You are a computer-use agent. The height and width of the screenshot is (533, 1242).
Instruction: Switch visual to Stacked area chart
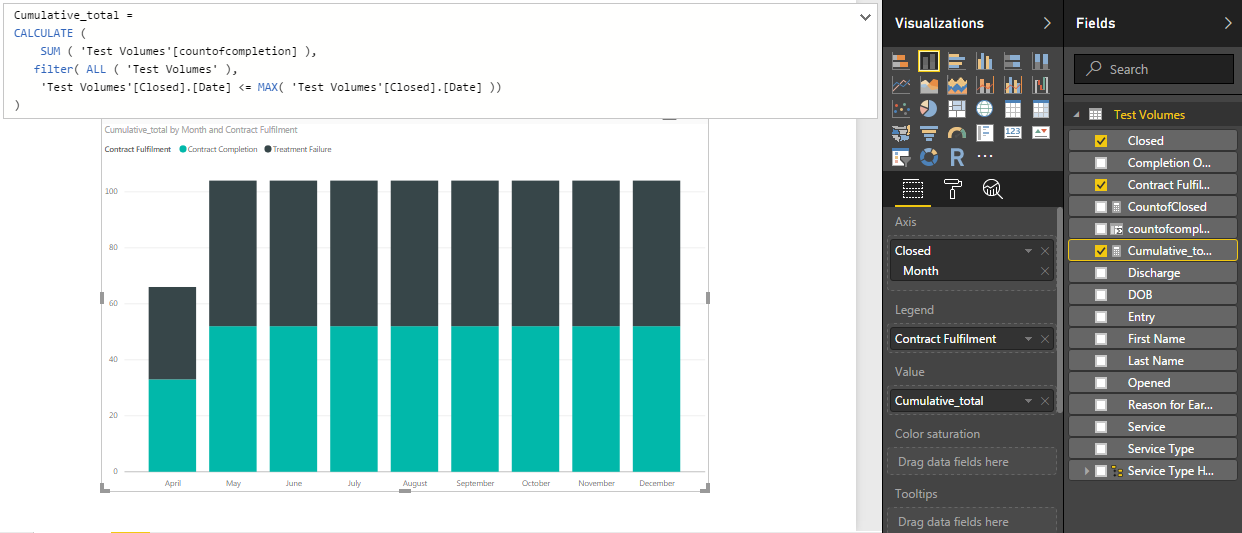[957, 85]
